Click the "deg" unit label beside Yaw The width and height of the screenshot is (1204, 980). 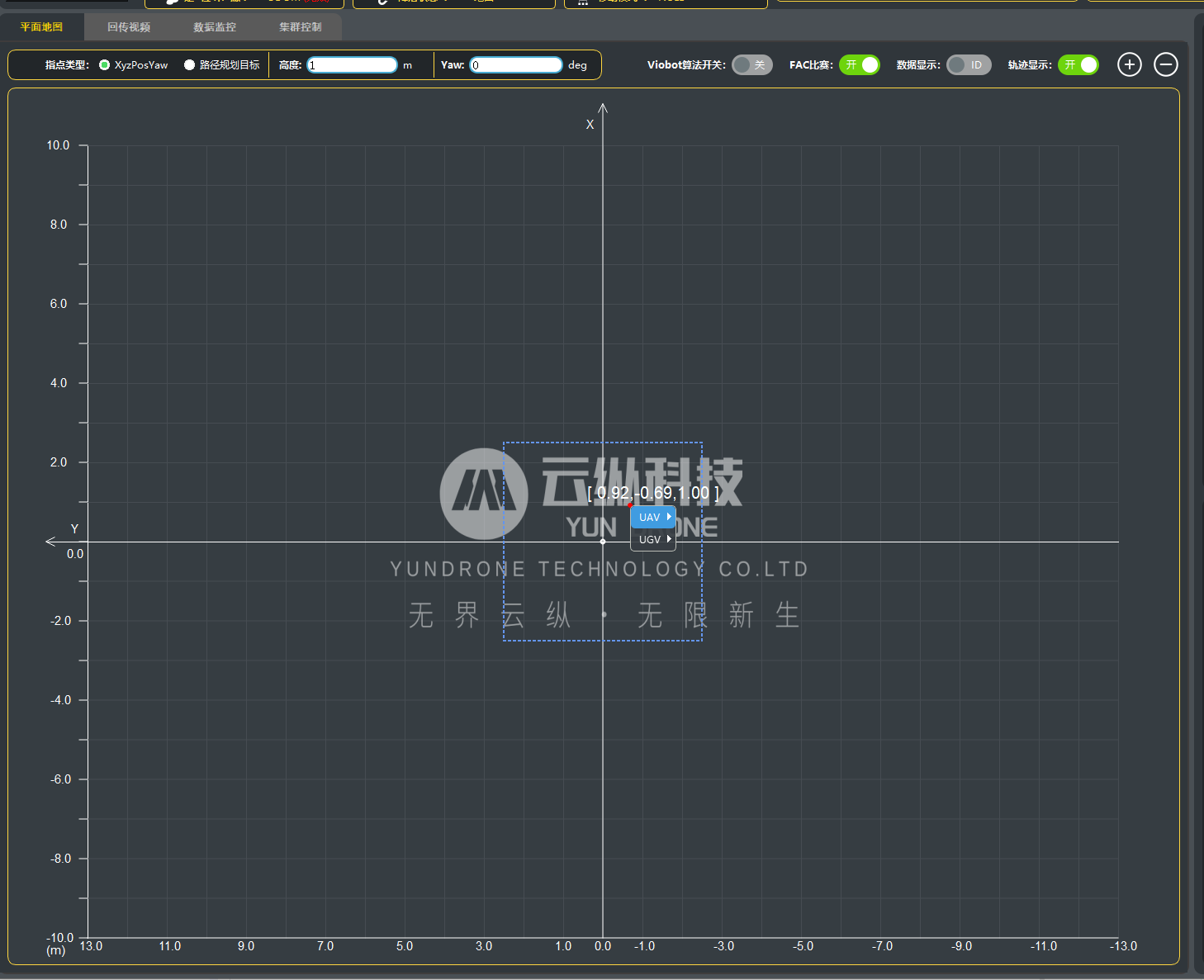[x=577, y=65]
